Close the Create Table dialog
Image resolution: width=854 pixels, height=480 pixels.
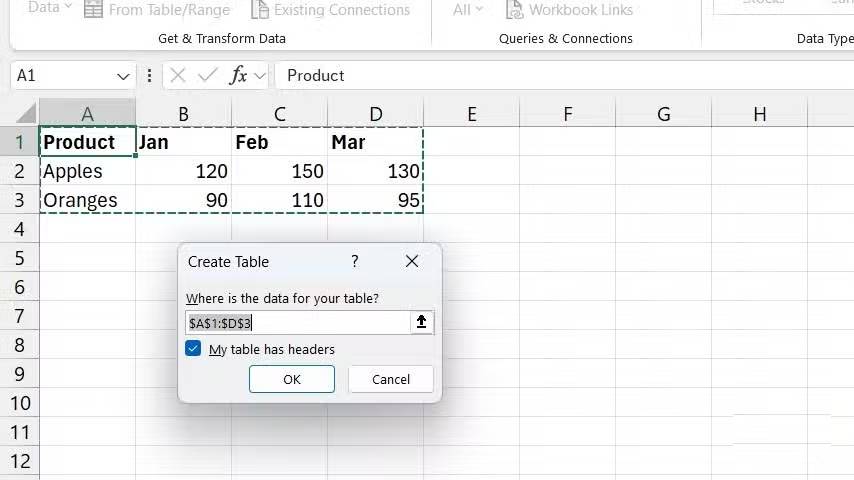(412, 261)
